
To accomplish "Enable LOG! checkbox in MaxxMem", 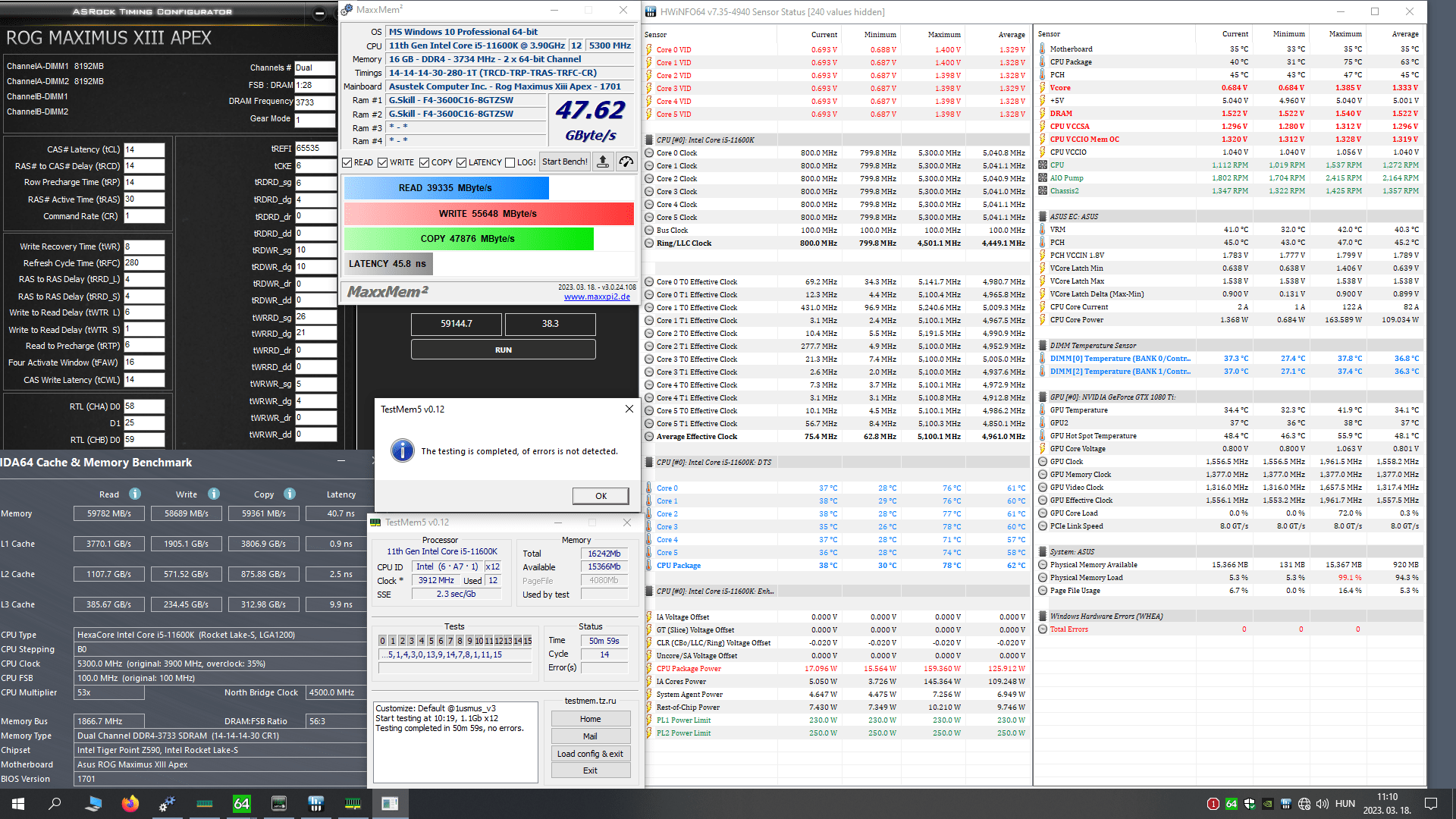I will click(510, 162).
